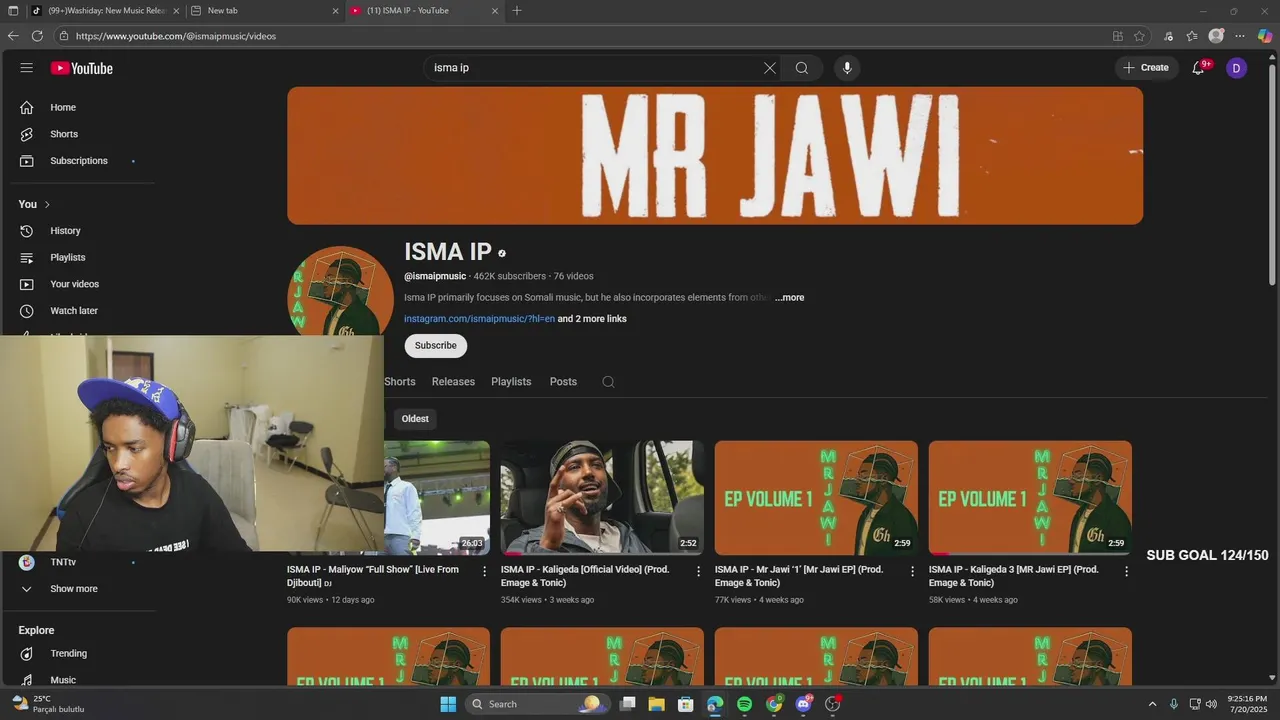This screenshot has width=1280, height=720.
Task: Switch to the Playlists channel tab
Action: pyautogui.click(x=511, y=382)
